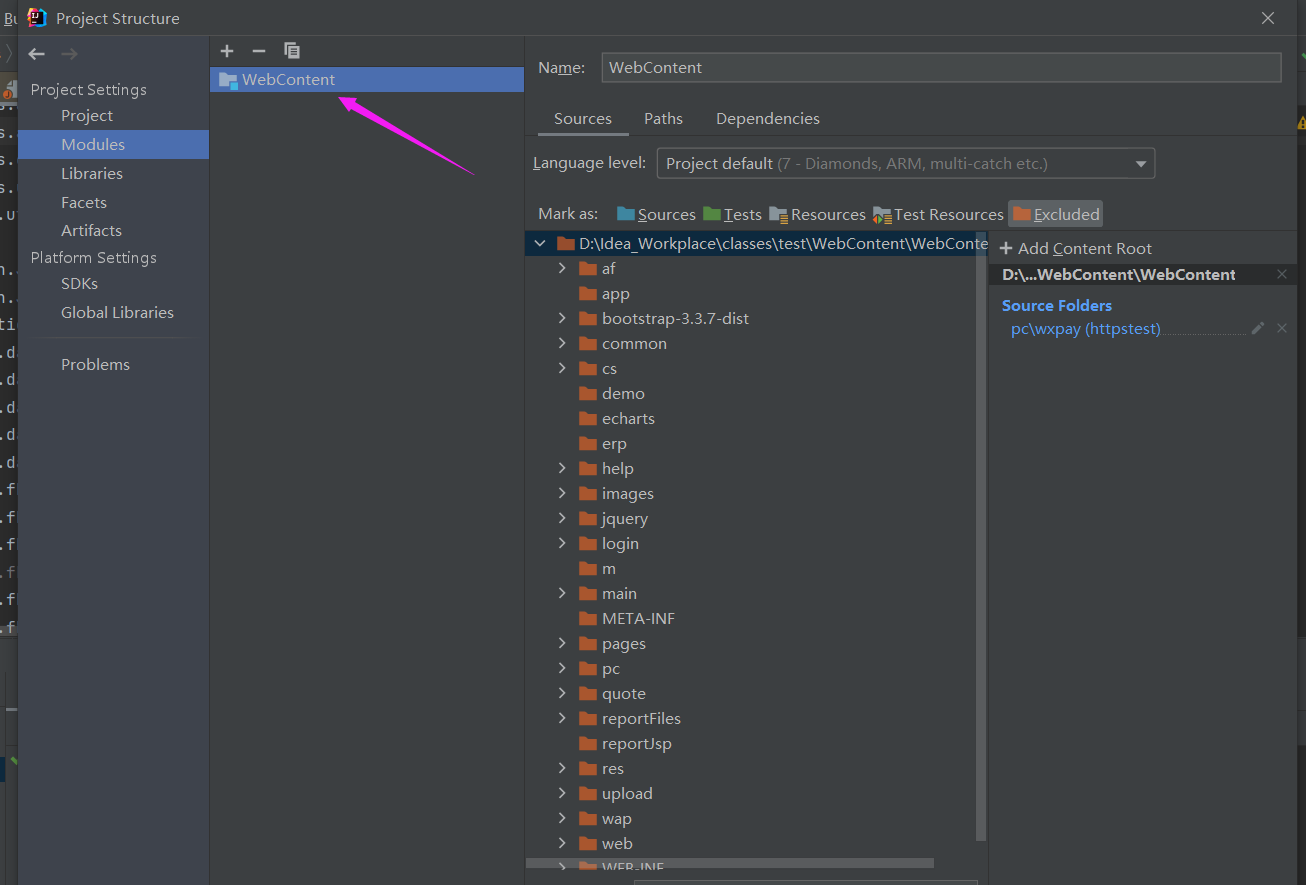Screen dimensions: 1306x885
Task: Mark folder as Resources
Action: (x=817, y=214)
